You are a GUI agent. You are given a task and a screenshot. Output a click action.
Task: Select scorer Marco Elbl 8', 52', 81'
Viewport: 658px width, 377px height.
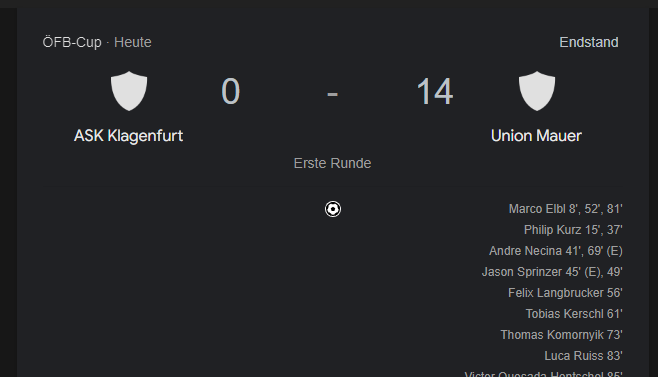click(565, 209)
